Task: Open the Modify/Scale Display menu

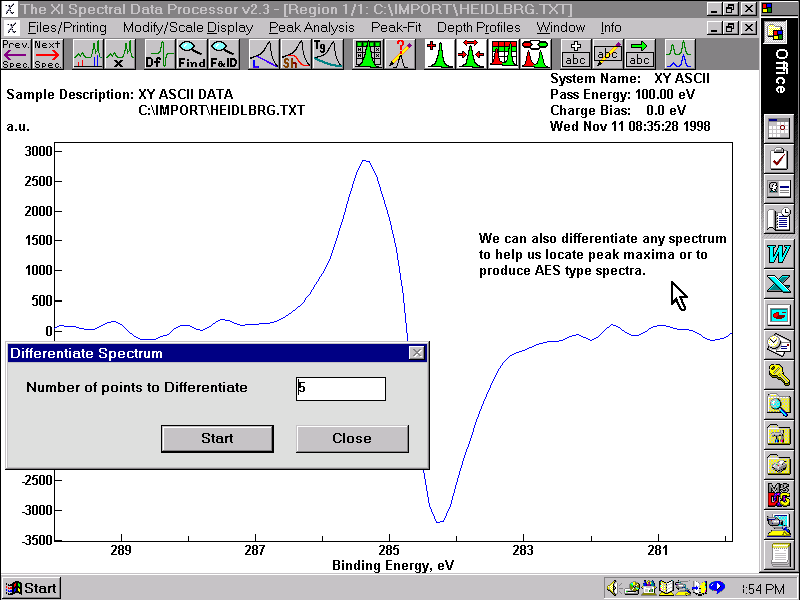Action: 187,27
